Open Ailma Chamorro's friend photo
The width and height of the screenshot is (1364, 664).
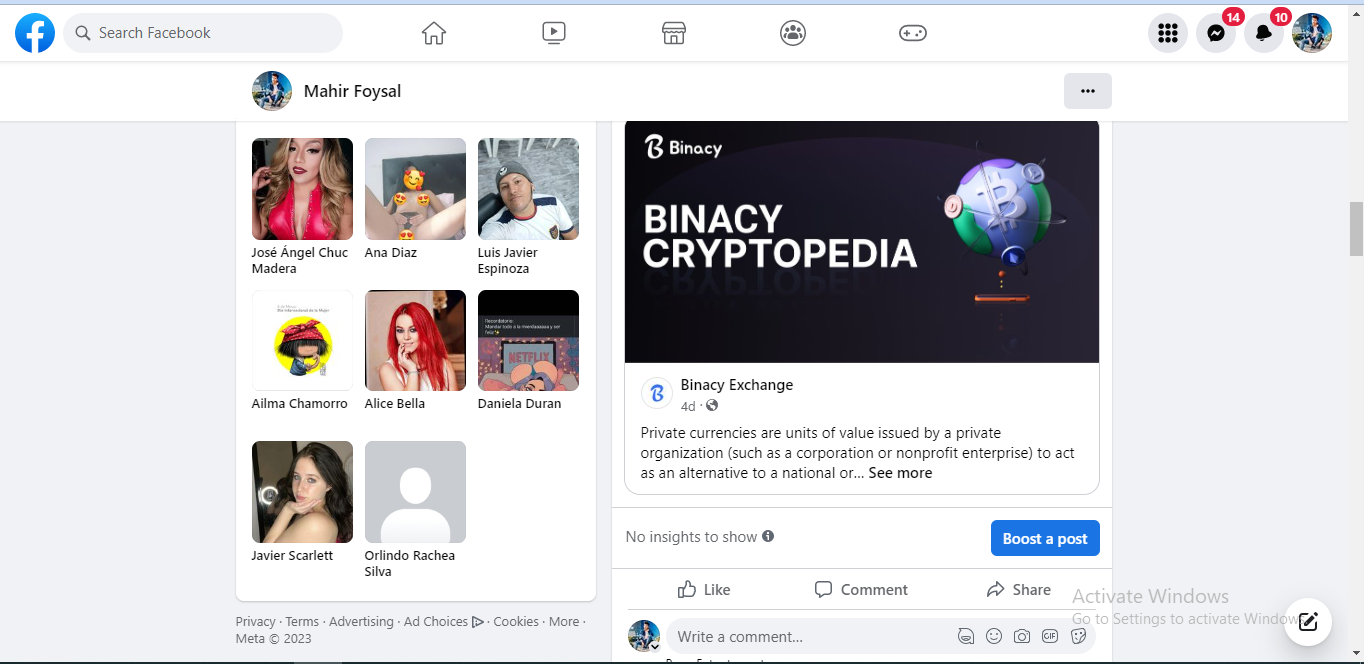pyautogui.click(x=302, y=340)
